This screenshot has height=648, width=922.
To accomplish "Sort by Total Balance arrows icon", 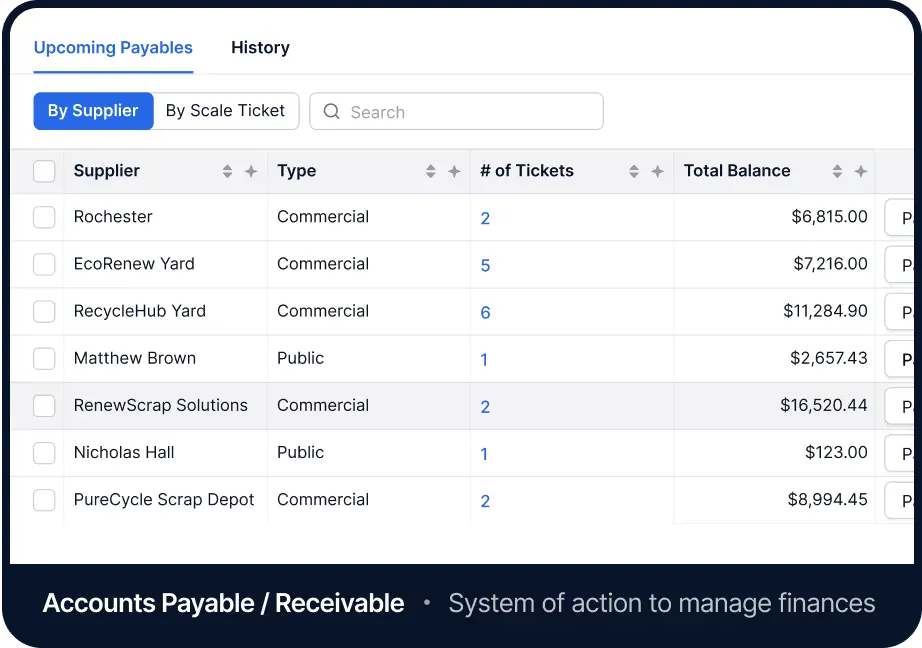I will [837, 172].
